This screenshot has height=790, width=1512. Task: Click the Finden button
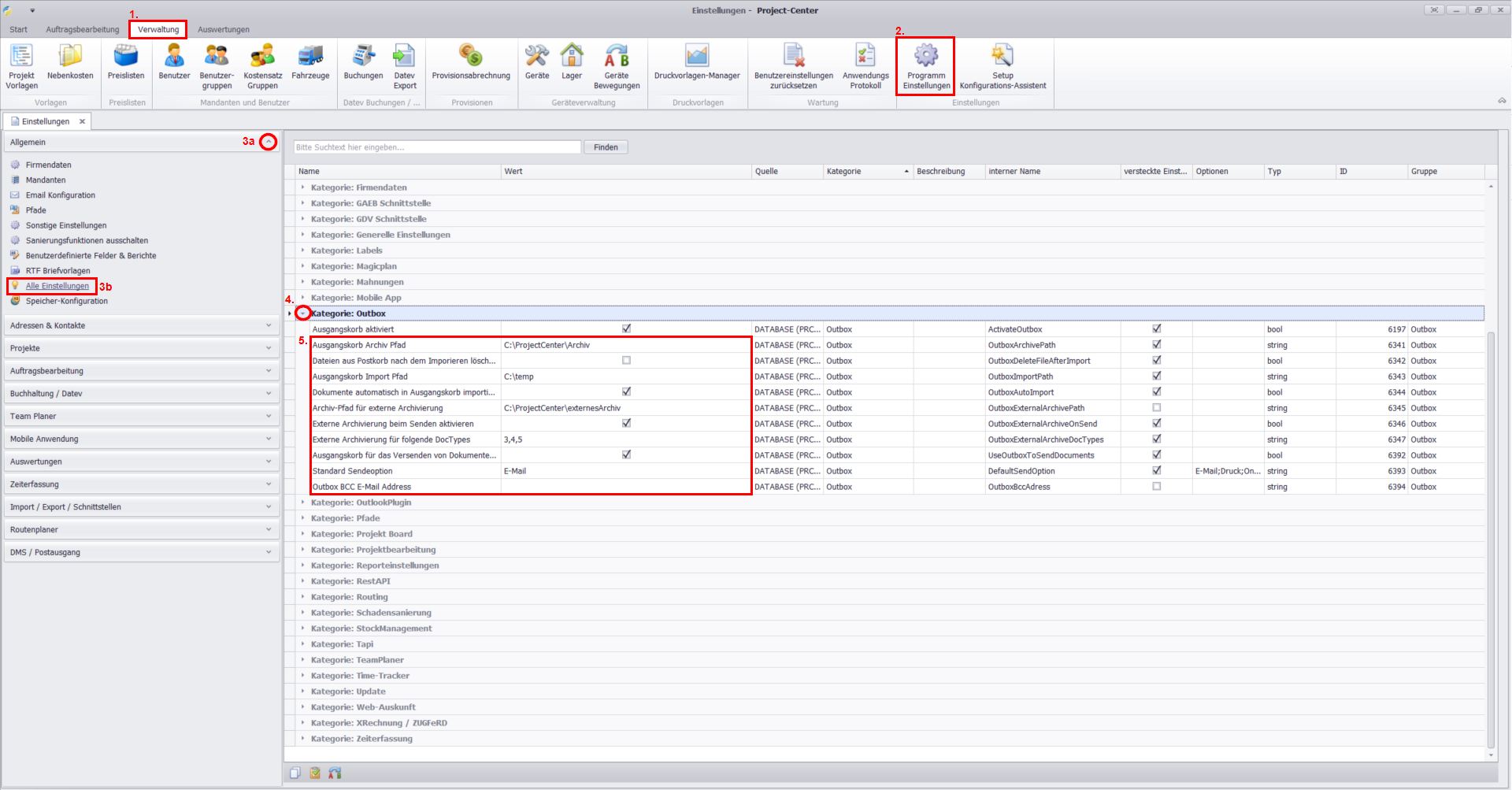click(x=605, y=147)
